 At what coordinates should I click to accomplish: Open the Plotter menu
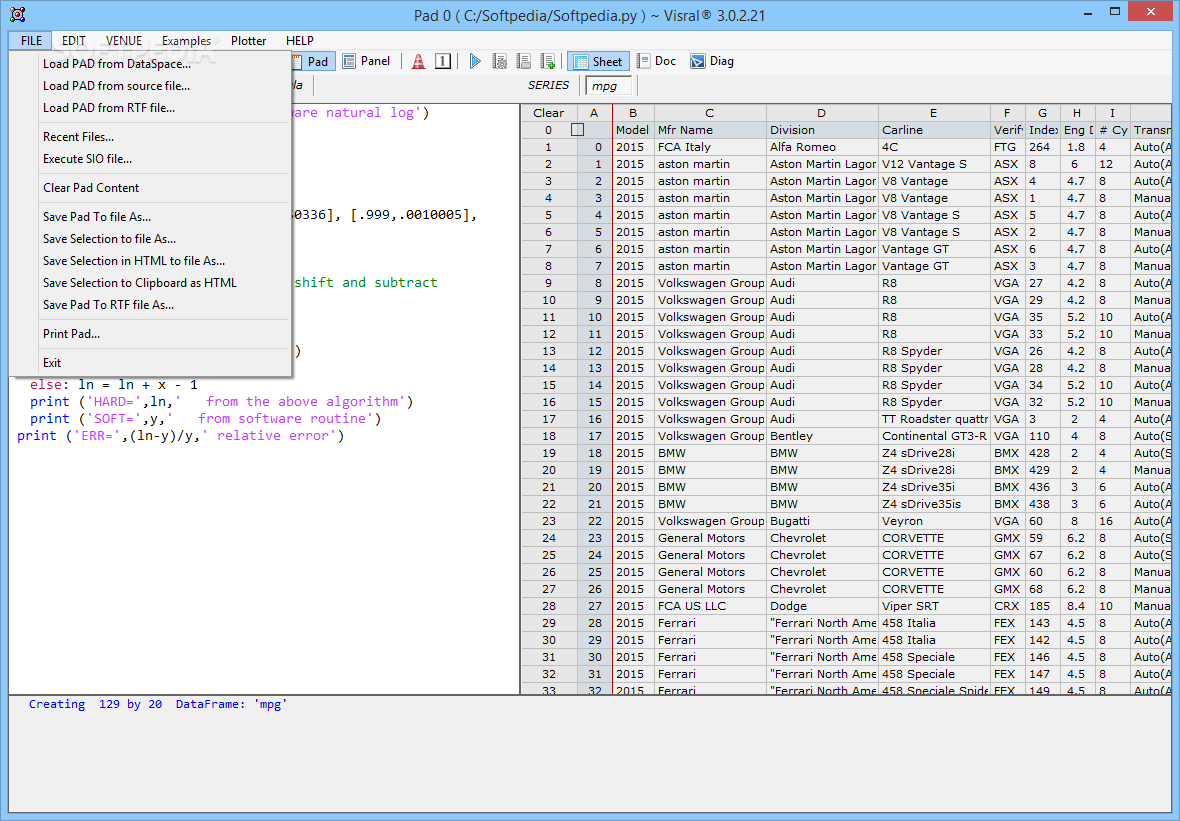point(248,41)
